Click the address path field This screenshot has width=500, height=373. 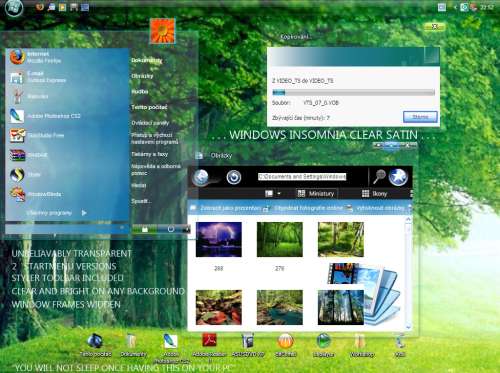pyautogui.click(x=302, y=177)
